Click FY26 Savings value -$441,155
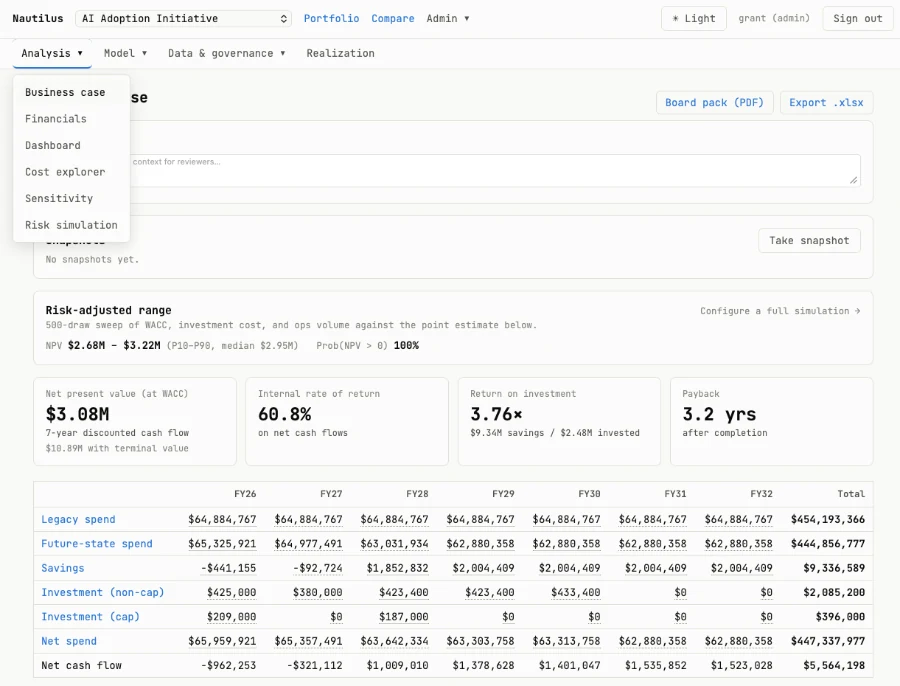Screen dimensions: 900x686 228,568
